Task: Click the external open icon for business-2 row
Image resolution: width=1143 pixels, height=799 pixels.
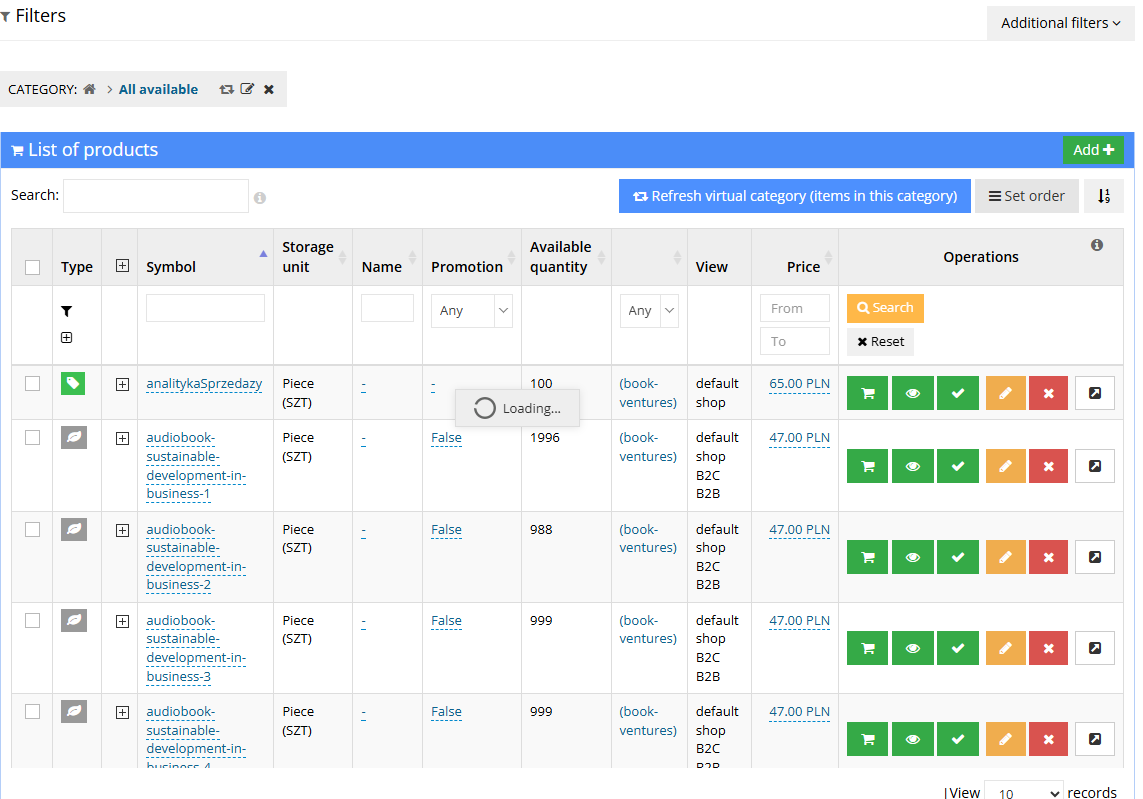Action: point(1095,557)
